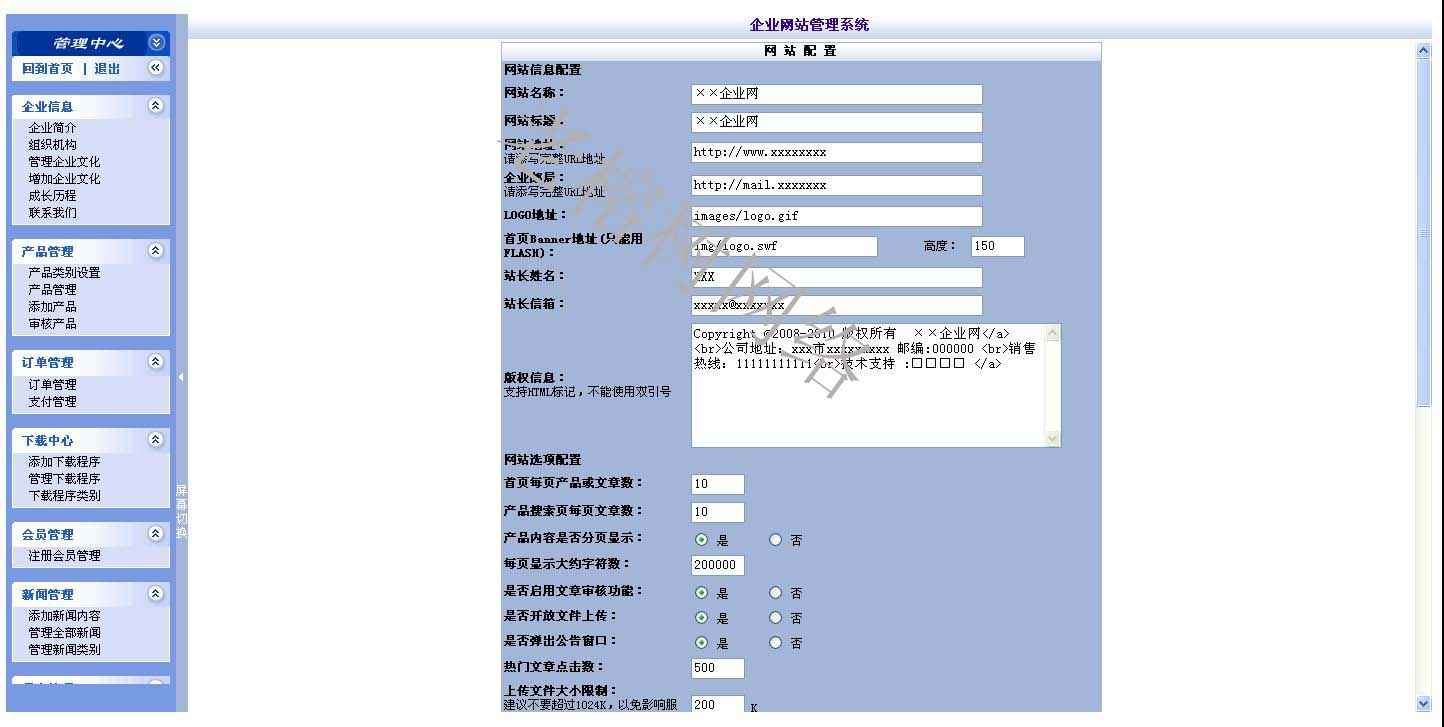Open 产品管理 sub-item link
Screen dimensions: 1444x727
(x=52, y=290)
